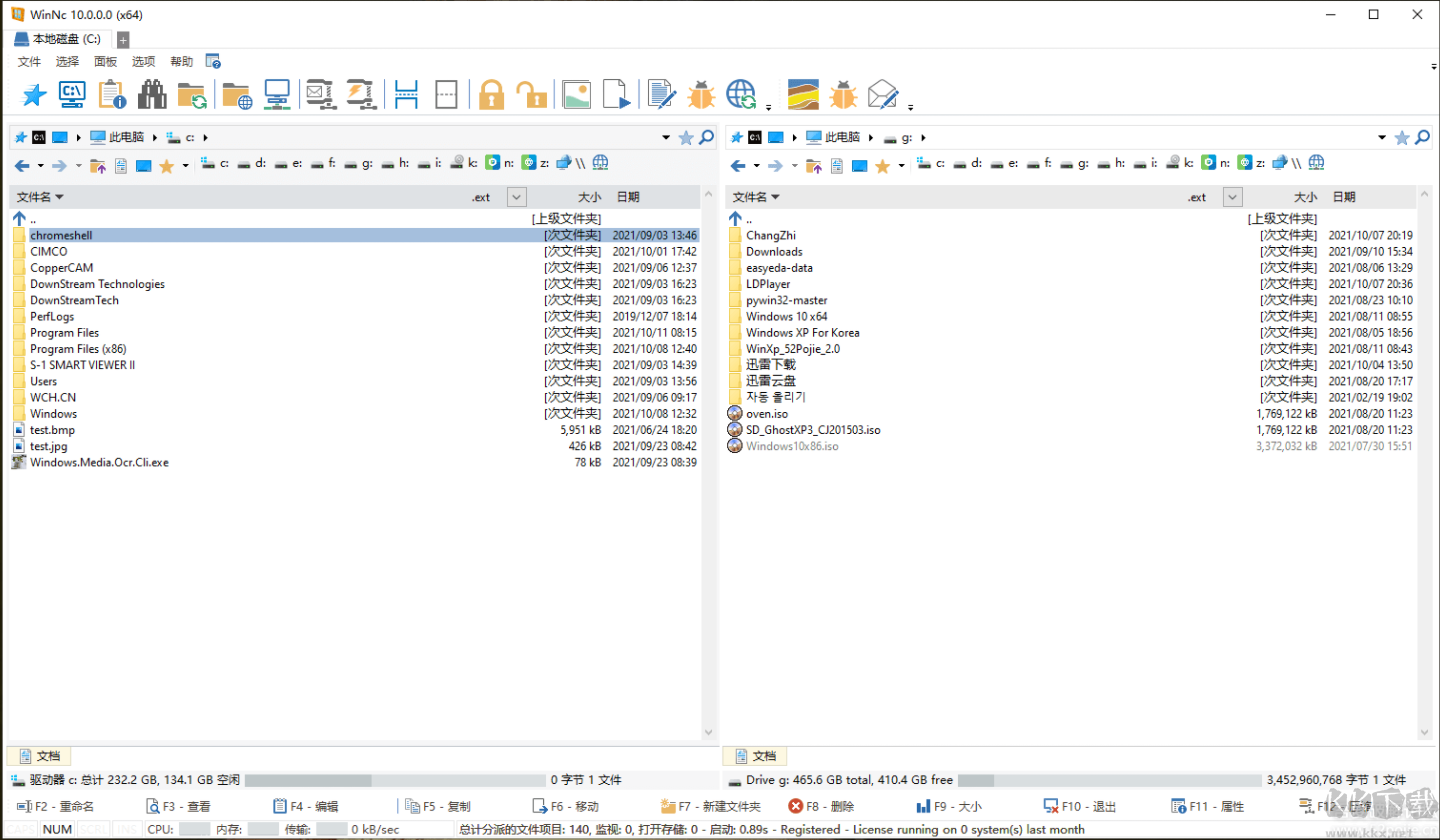
Task: Expand breadcrumb arrow after c: in left panel
Action: (205, 138)
